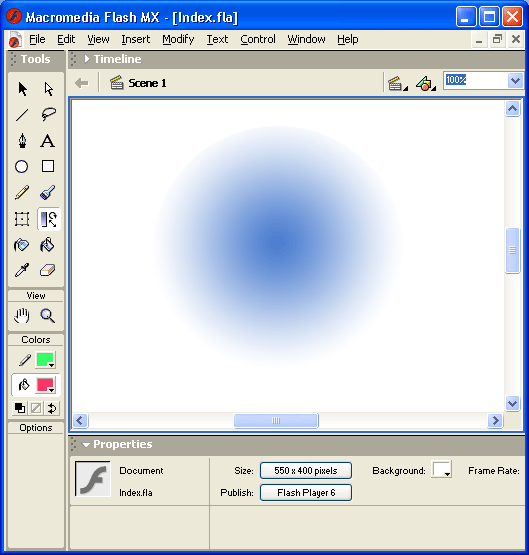529x555 pixels.
Task: Select the Eraser tool
Action: coord(47,270)
